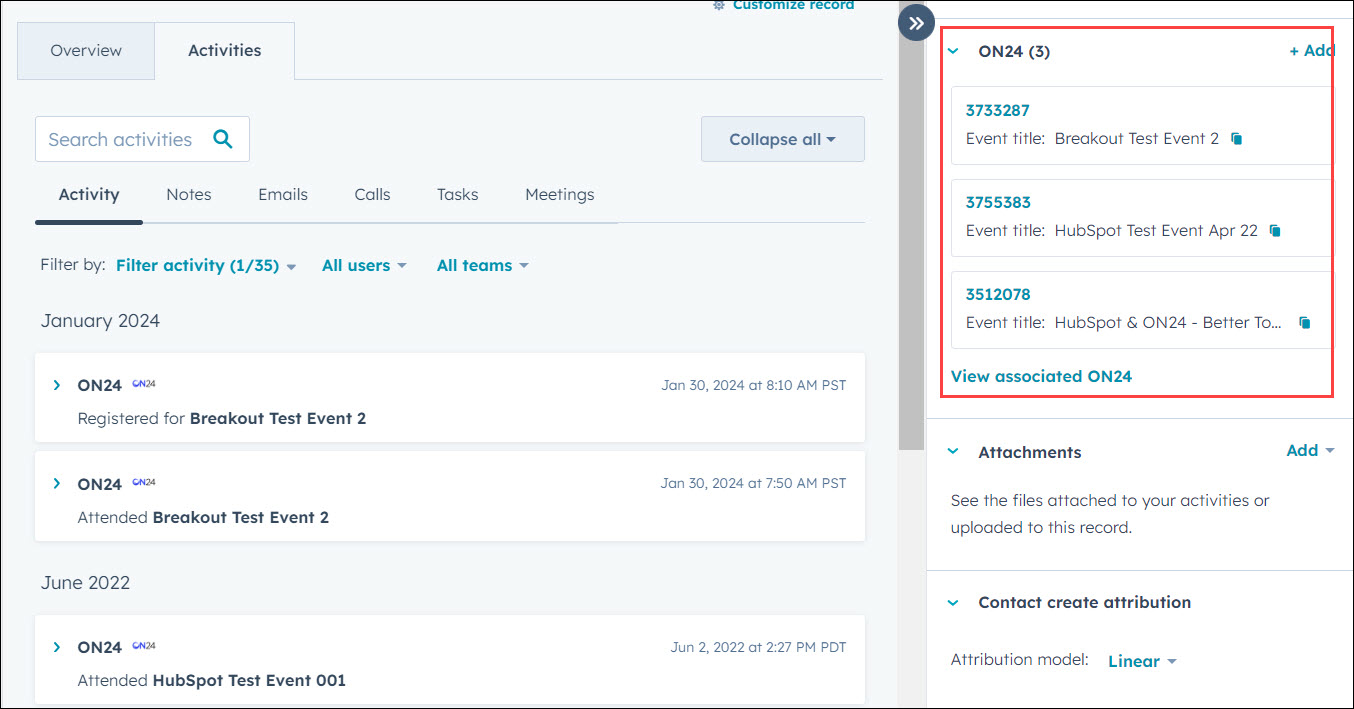Image resolution: width=1354 pixels, height=709 pixels.
Task: Go to the Calls sub-tab
Action: [x=372, y=195]
